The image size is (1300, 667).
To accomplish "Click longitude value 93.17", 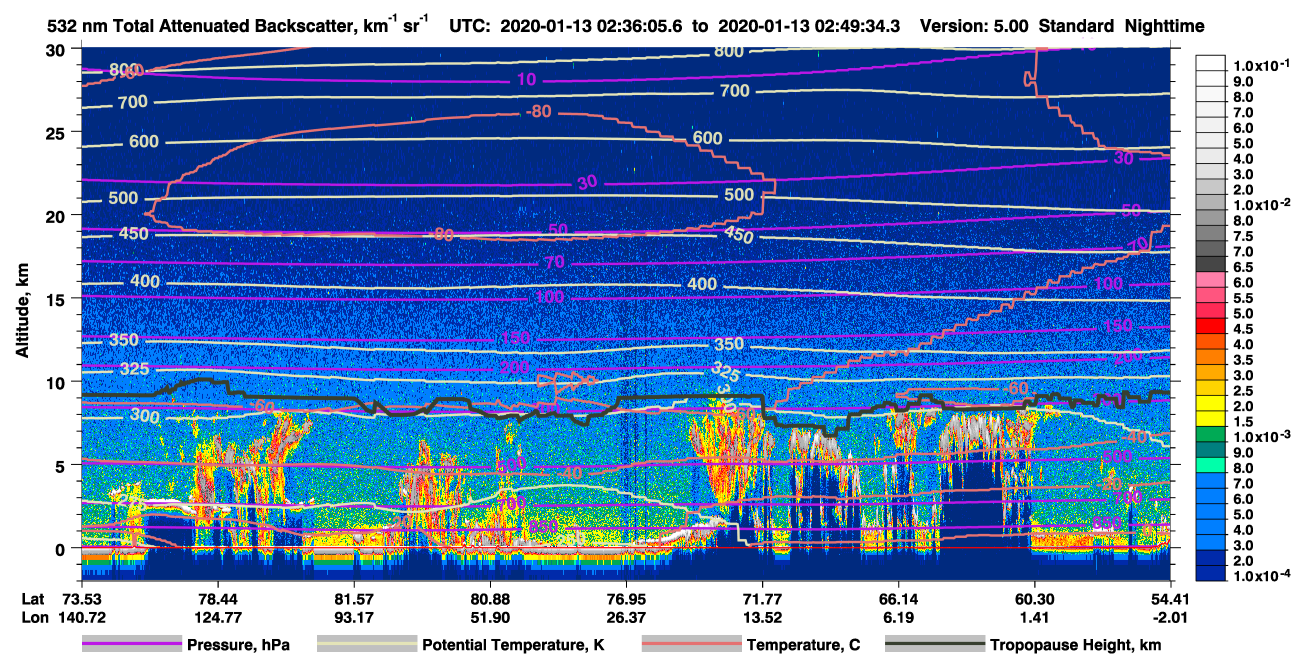I will coord(353,617).
